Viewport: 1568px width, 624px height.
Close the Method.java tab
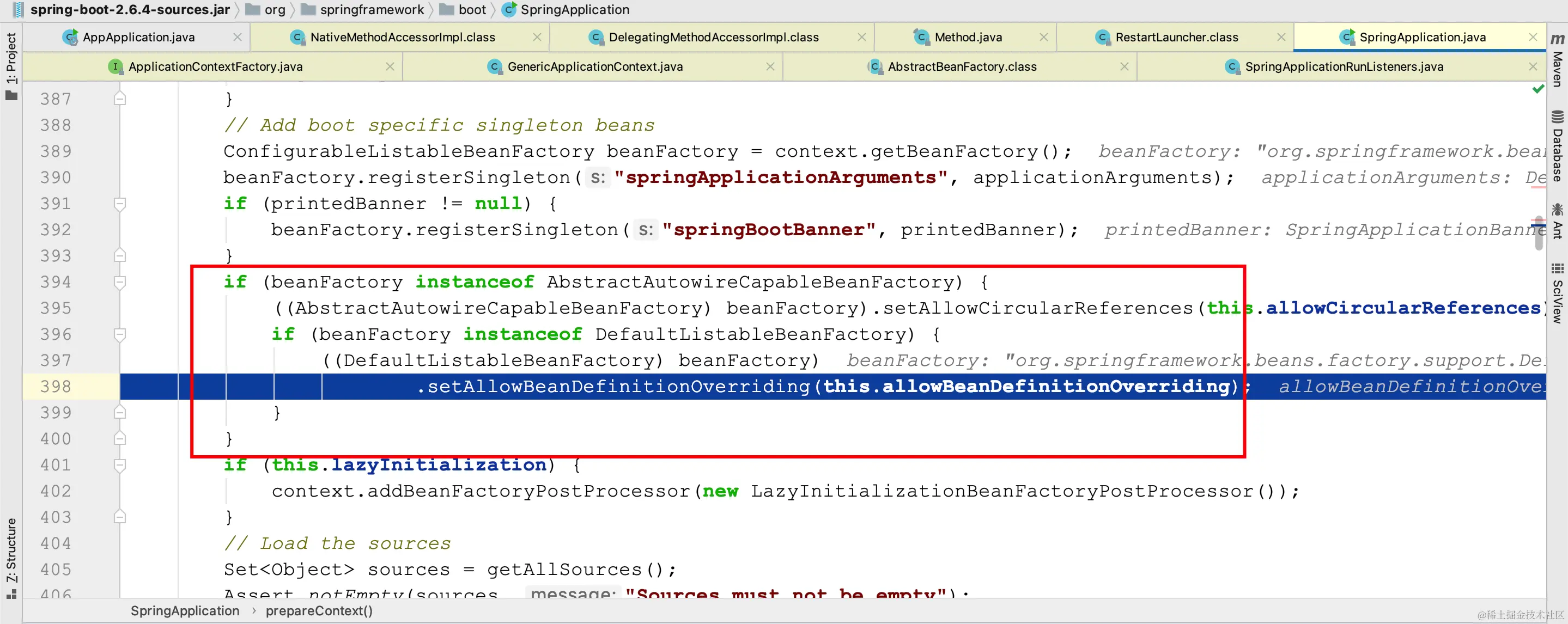[1043, 37]
